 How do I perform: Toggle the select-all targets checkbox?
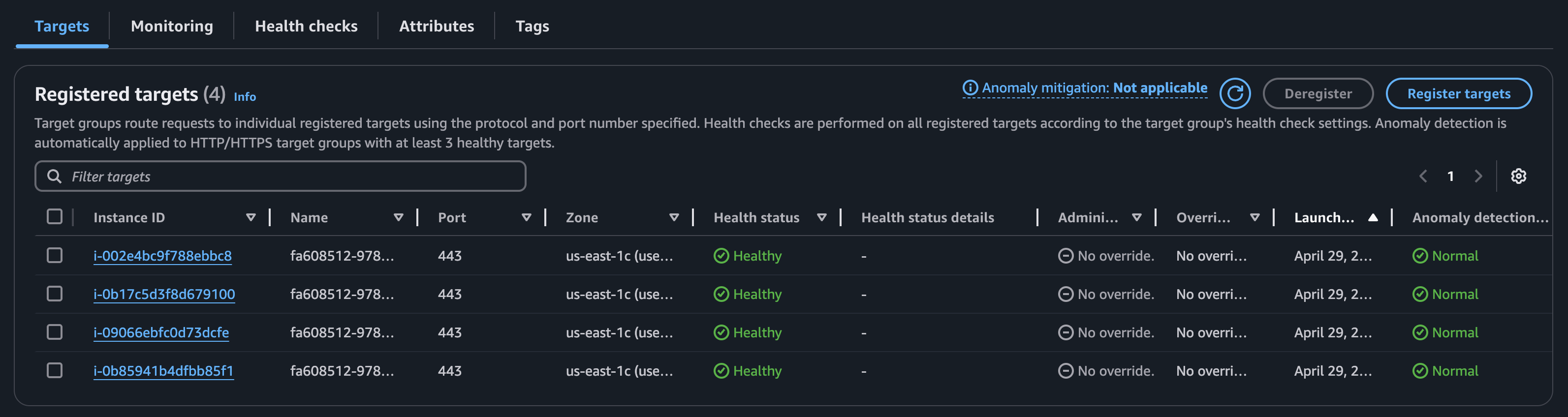[x=55, y=216]
